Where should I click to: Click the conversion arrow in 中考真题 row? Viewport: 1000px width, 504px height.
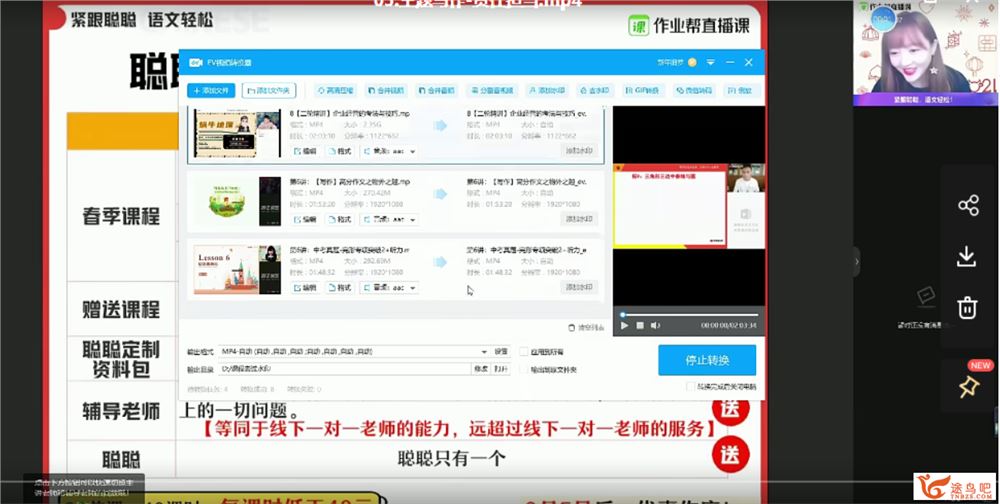[440, 262]
